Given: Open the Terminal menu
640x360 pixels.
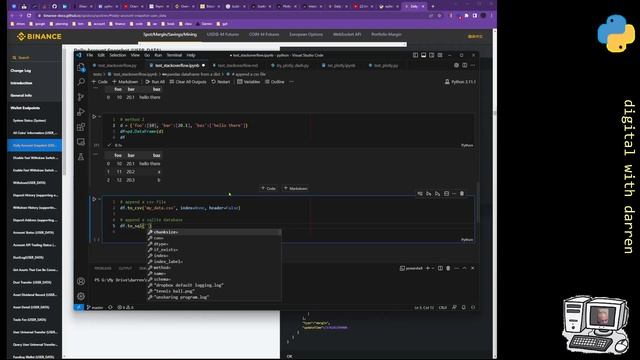Looking at the screenshot, I should [x=174, y=55].
